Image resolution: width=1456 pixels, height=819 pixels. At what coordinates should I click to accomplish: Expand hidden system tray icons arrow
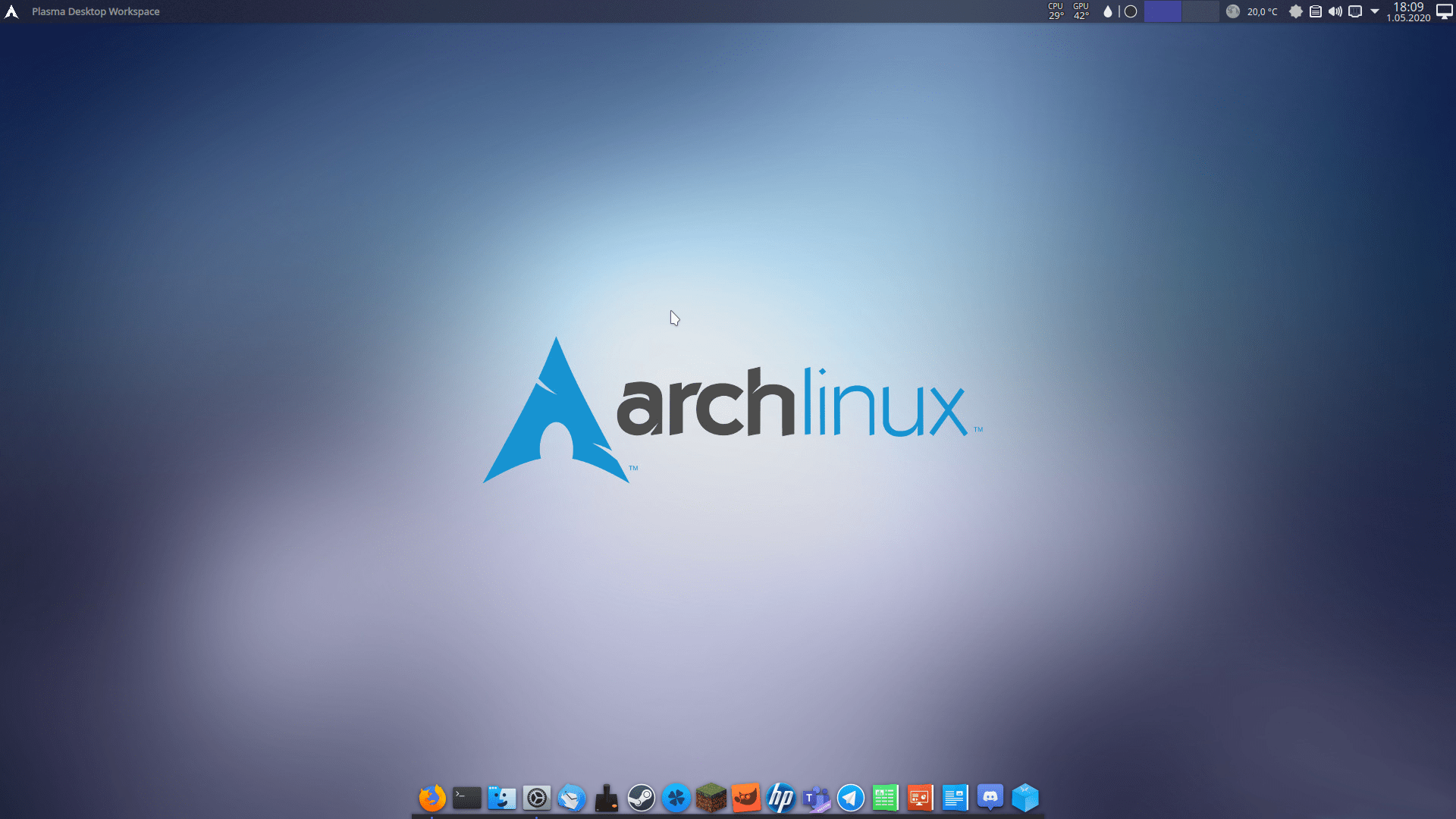(1375, 11)
